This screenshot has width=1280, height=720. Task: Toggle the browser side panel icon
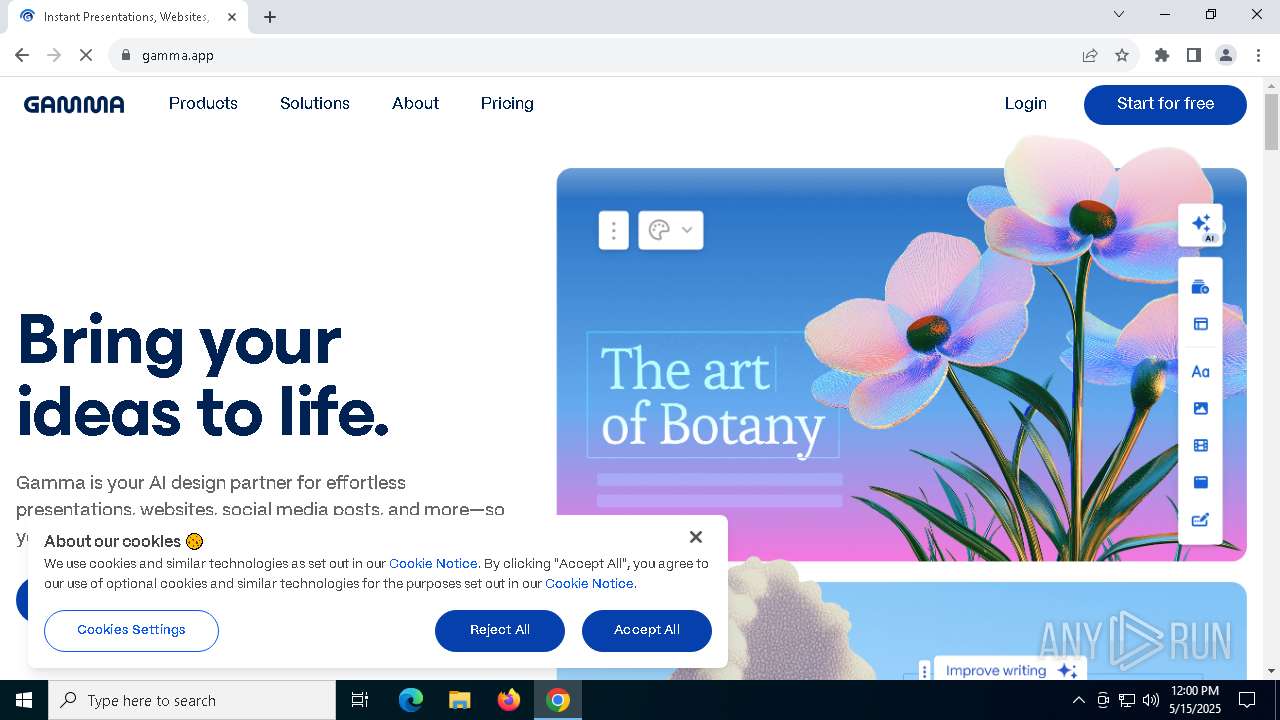(x=1194, y=56)
